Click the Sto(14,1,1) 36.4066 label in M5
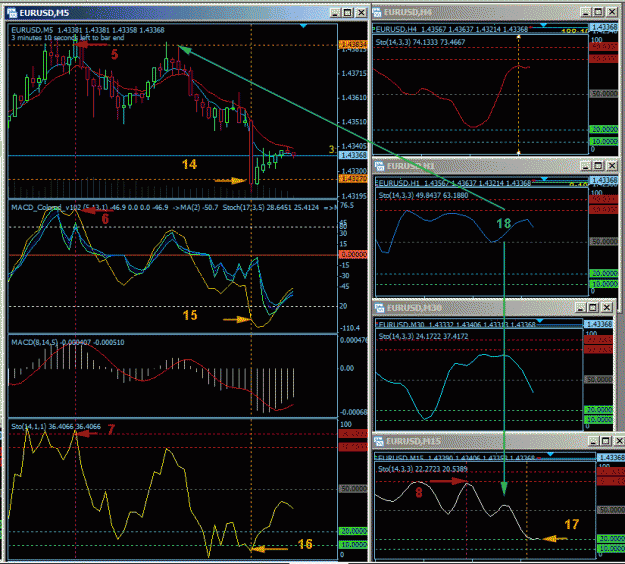 click(x=56, y=427)
